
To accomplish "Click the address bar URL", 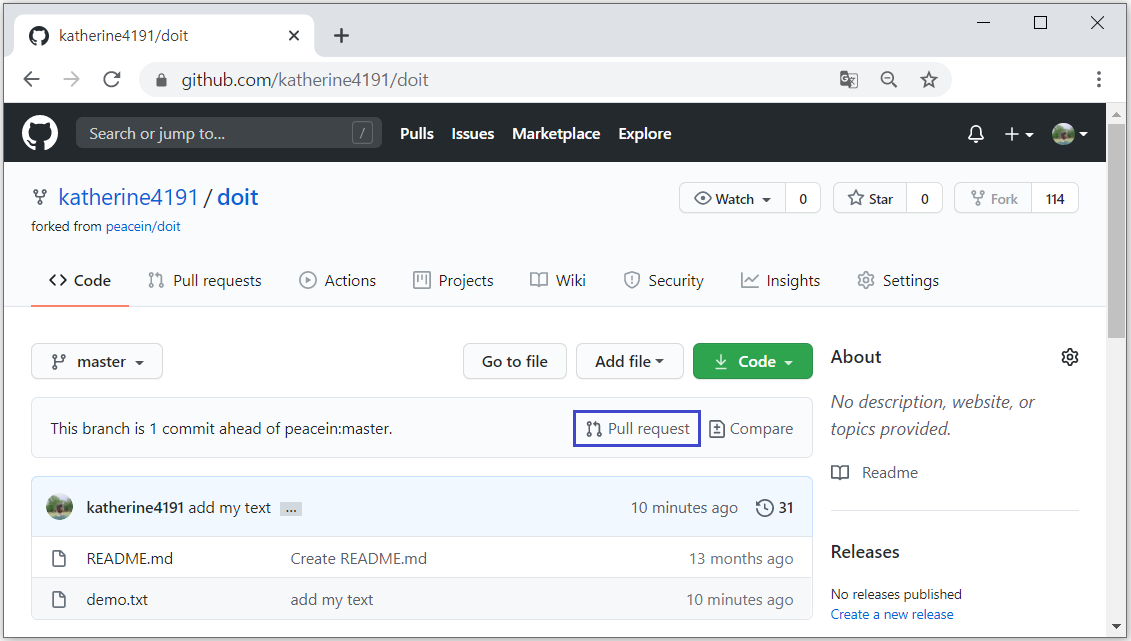I will (304, 80).
